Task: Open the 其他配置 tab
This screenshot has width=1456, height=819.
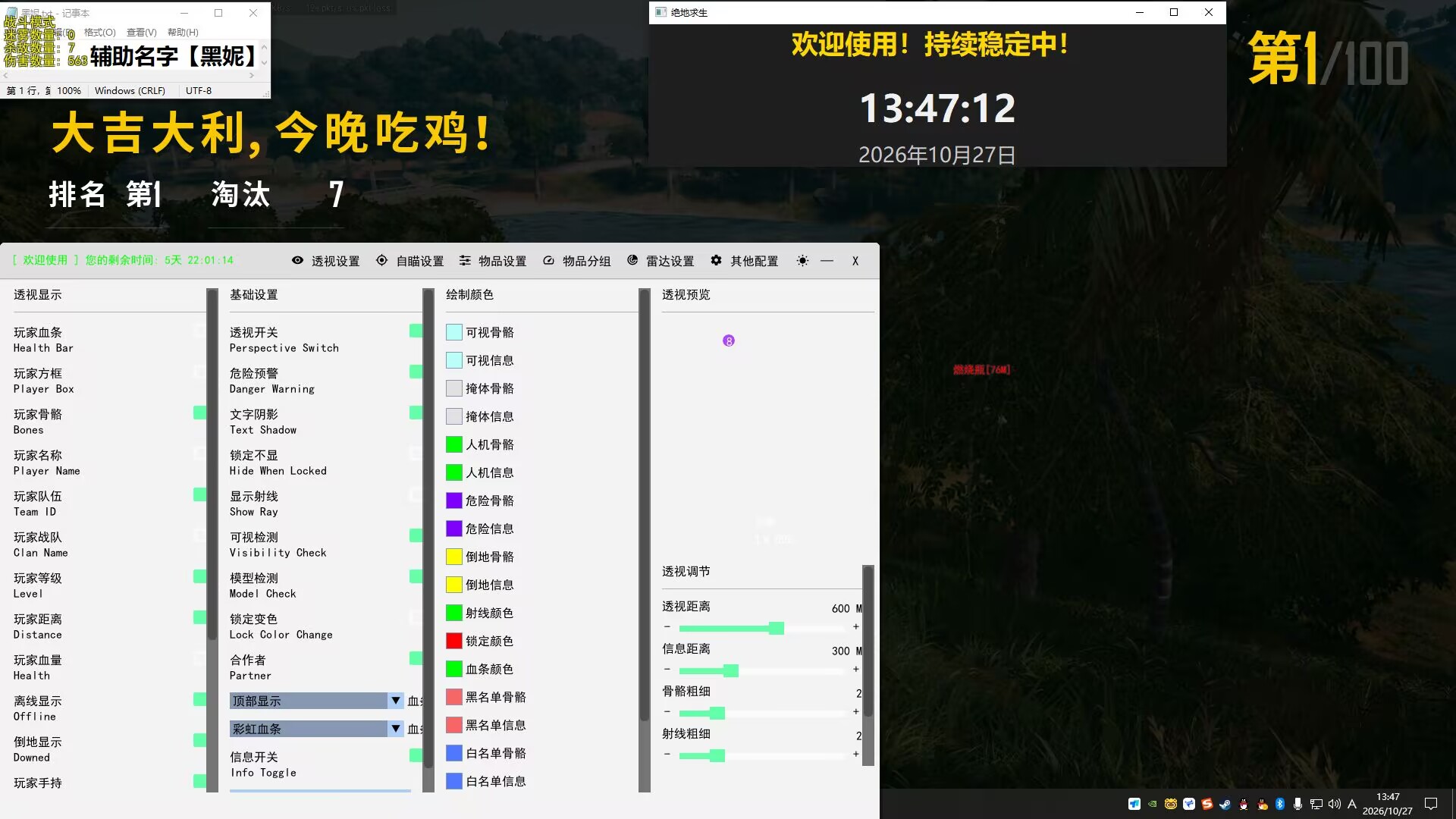Action: 745,261
